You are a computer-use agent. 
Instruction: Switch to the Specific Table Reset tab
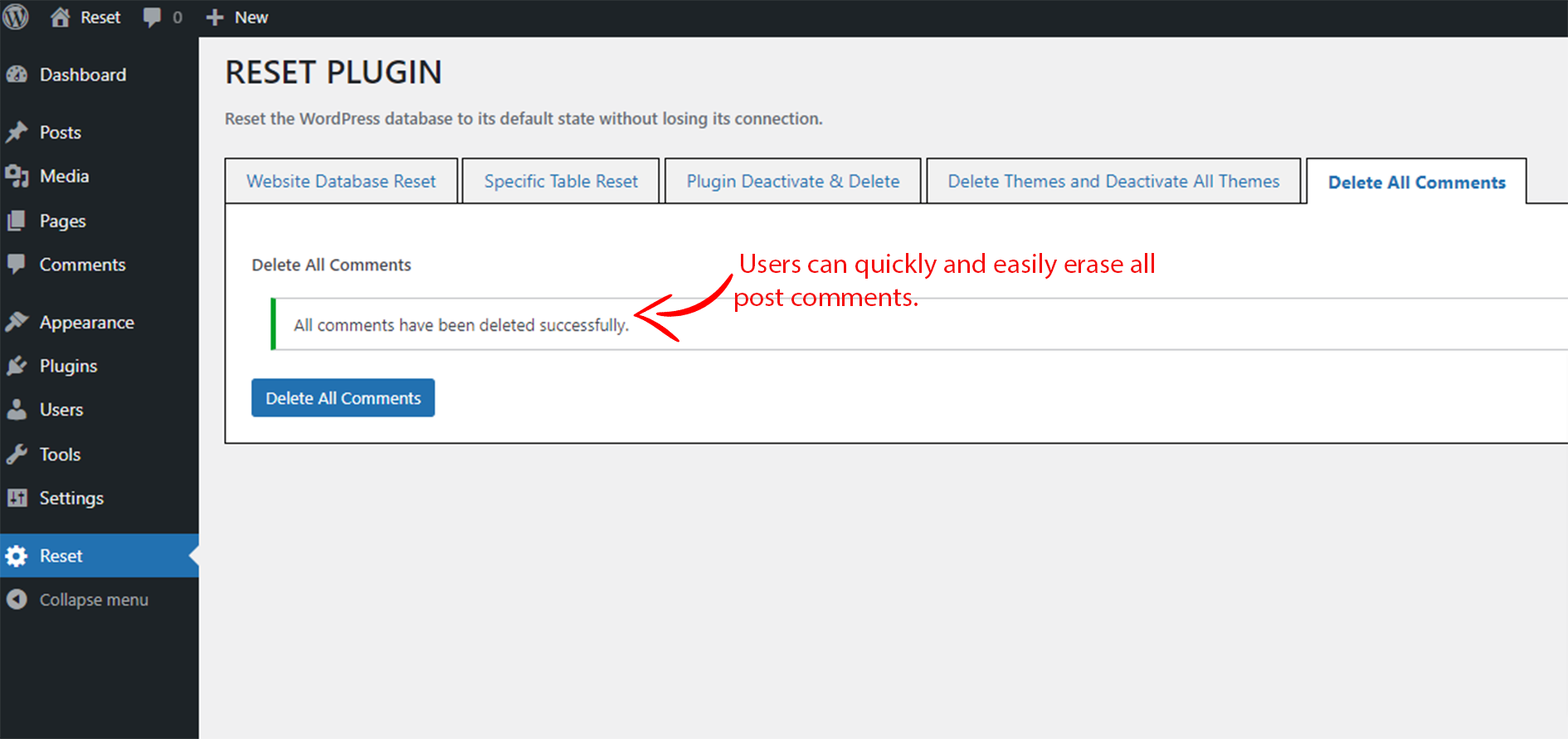[x=561, y=181]
